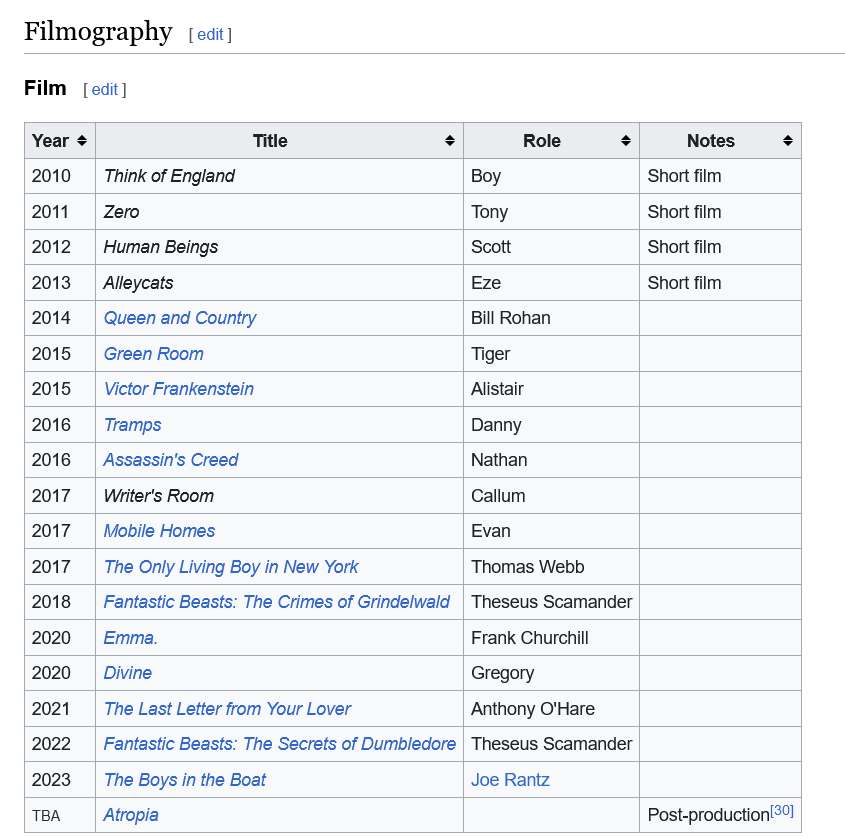This screenshot has height=837, width=845.
Task: Go to Victor Frankenstein page
Action: tap(179, 389)
